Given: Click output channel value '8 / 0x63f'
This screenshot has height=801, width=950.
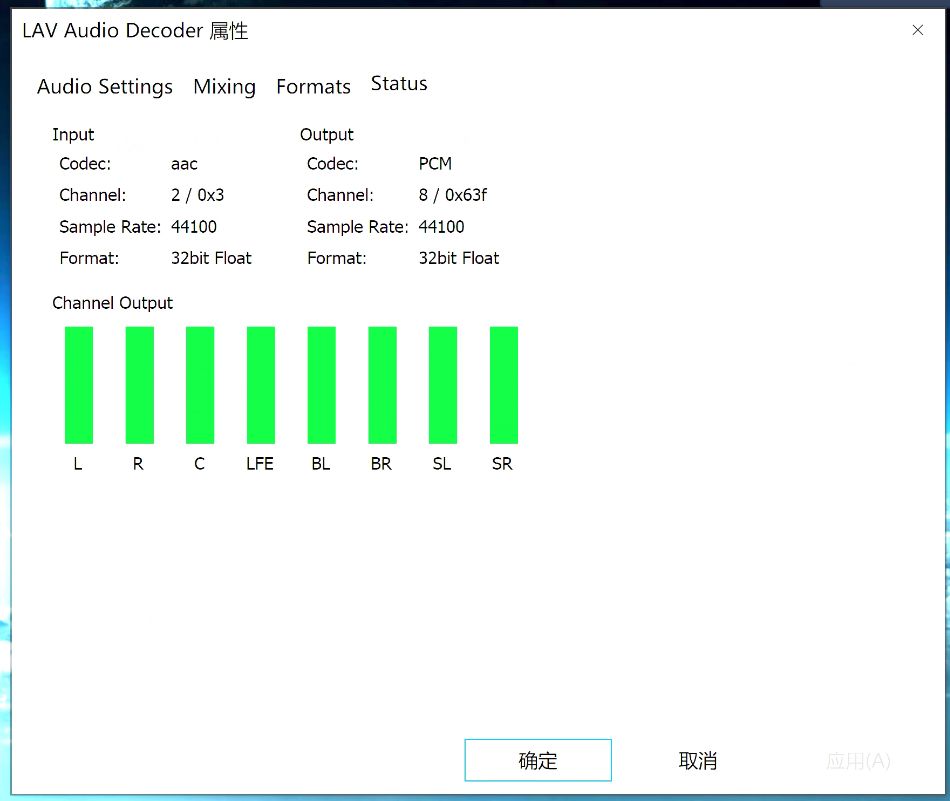Looking at the screenshot, I should pyautogui.click(x=453, y=195).
